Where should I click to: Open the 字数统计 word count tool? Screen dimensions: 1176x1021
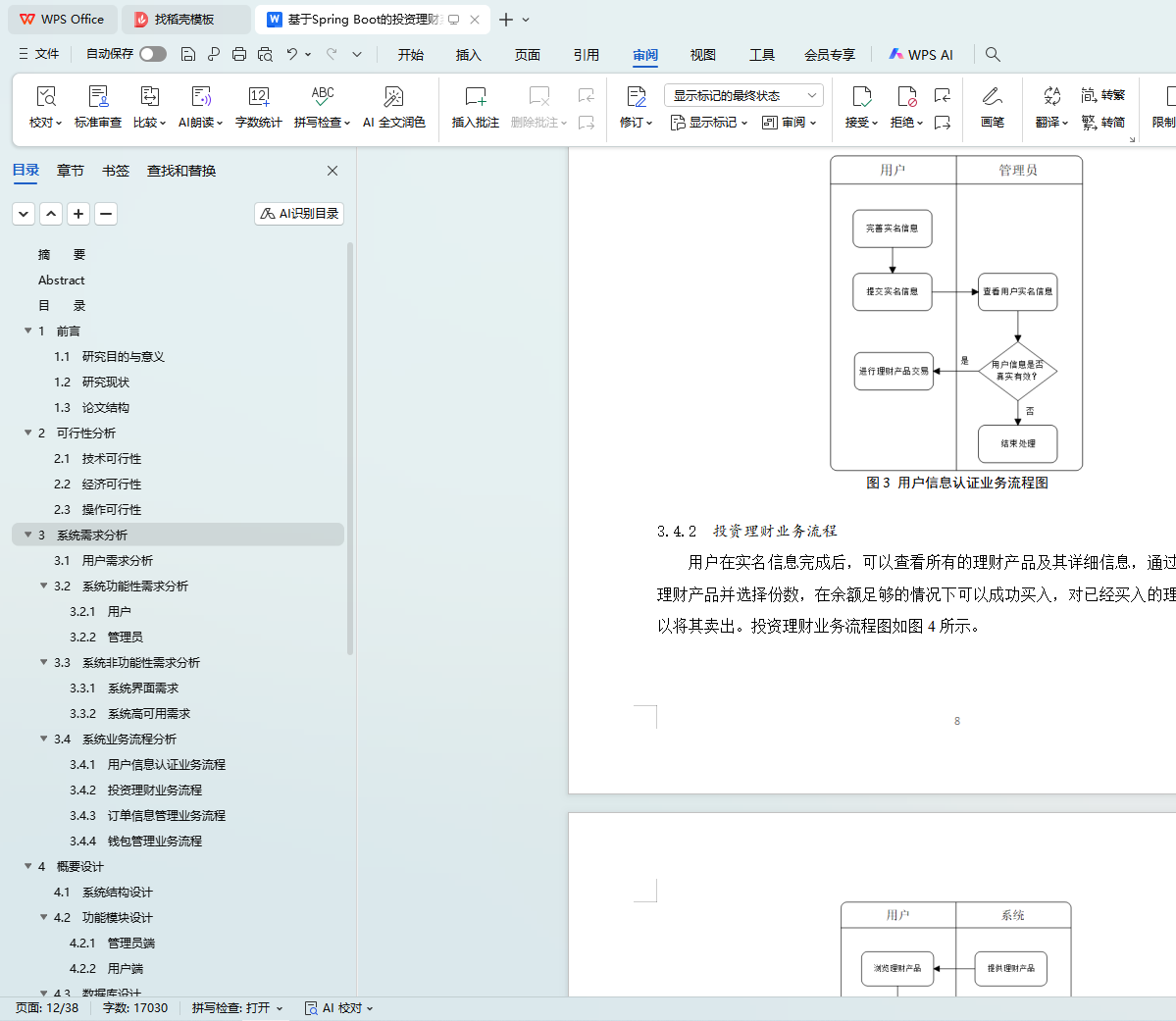[x=259, y=97]
